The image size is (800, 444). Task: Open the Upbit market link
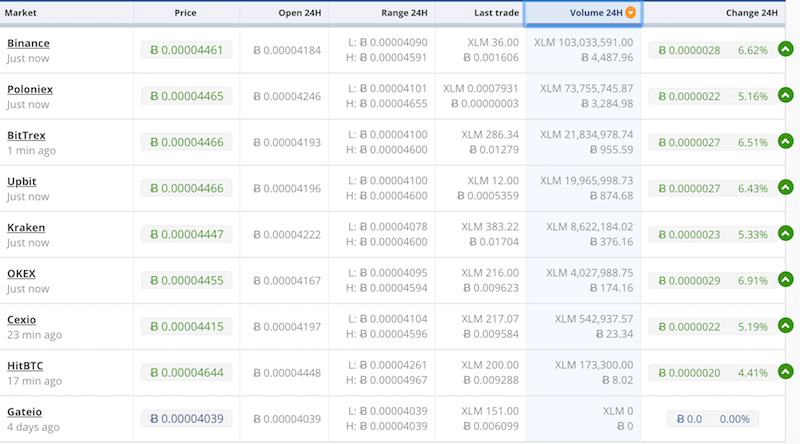(21, 182)
